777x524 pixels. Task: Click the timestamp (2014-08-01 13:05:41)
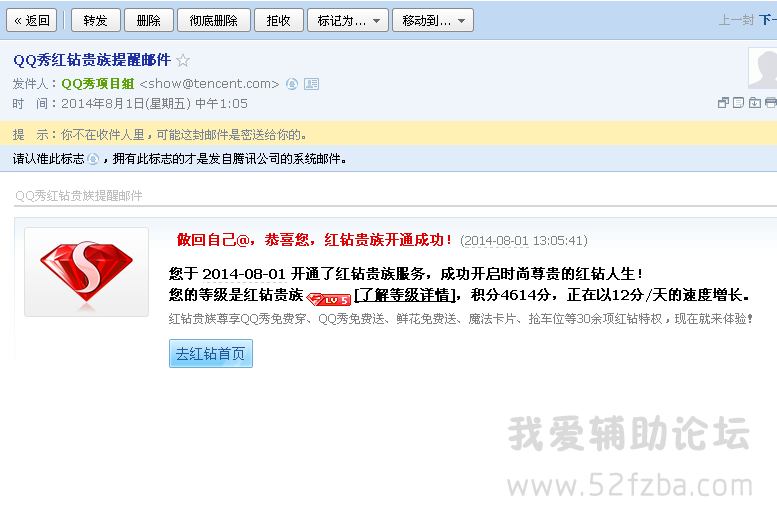pos(524,241)
